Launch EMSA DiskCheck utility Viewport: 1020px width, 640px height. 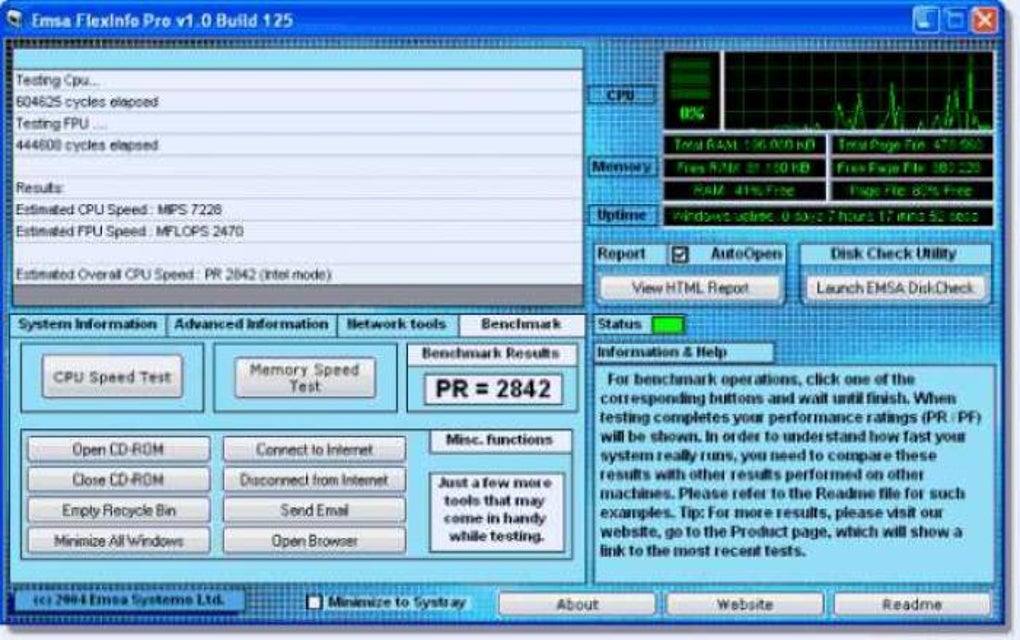click(894, 287)
